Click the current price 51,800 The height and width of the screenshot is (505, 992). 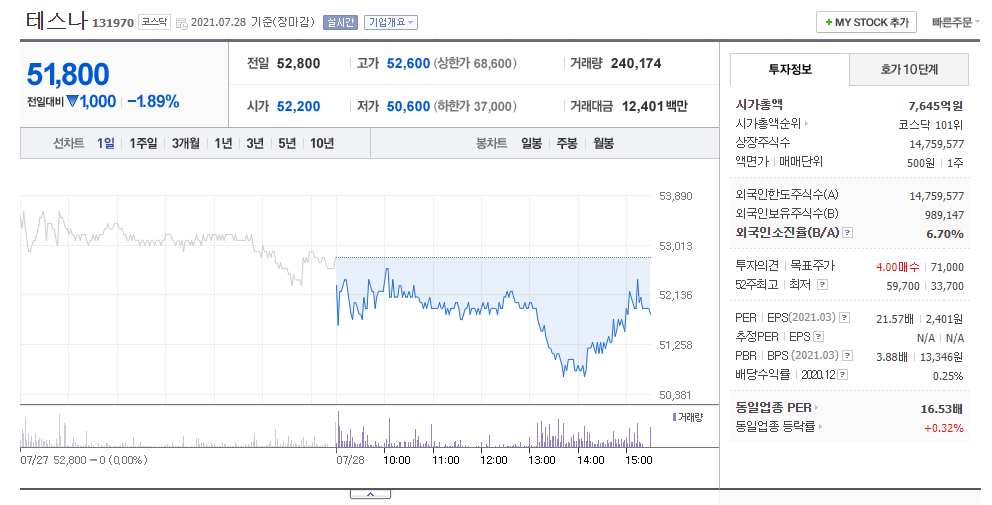pos(68,75)
